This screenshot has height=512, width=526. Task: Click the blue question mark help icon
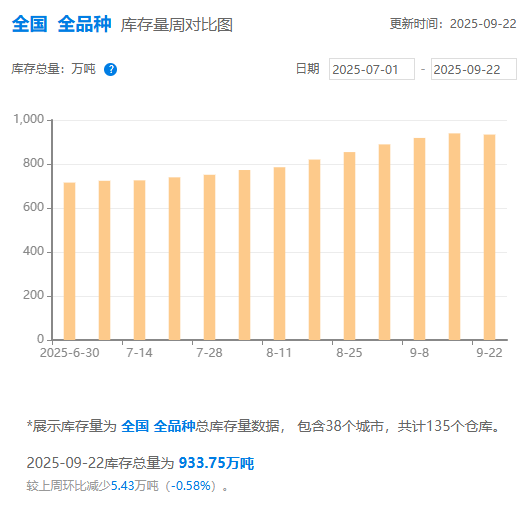pyautogui.click(x=110, y=69)
